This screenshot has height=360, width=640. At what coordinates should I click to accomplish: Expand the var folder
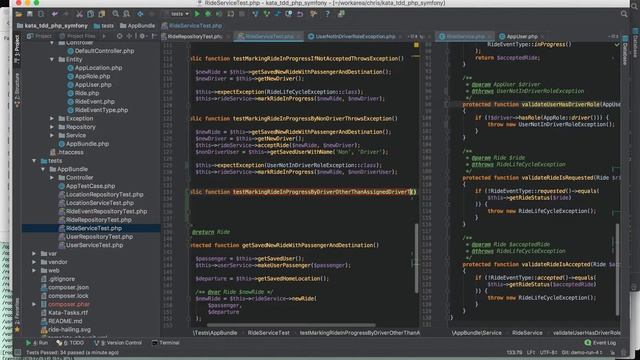(x=34, y=254)
